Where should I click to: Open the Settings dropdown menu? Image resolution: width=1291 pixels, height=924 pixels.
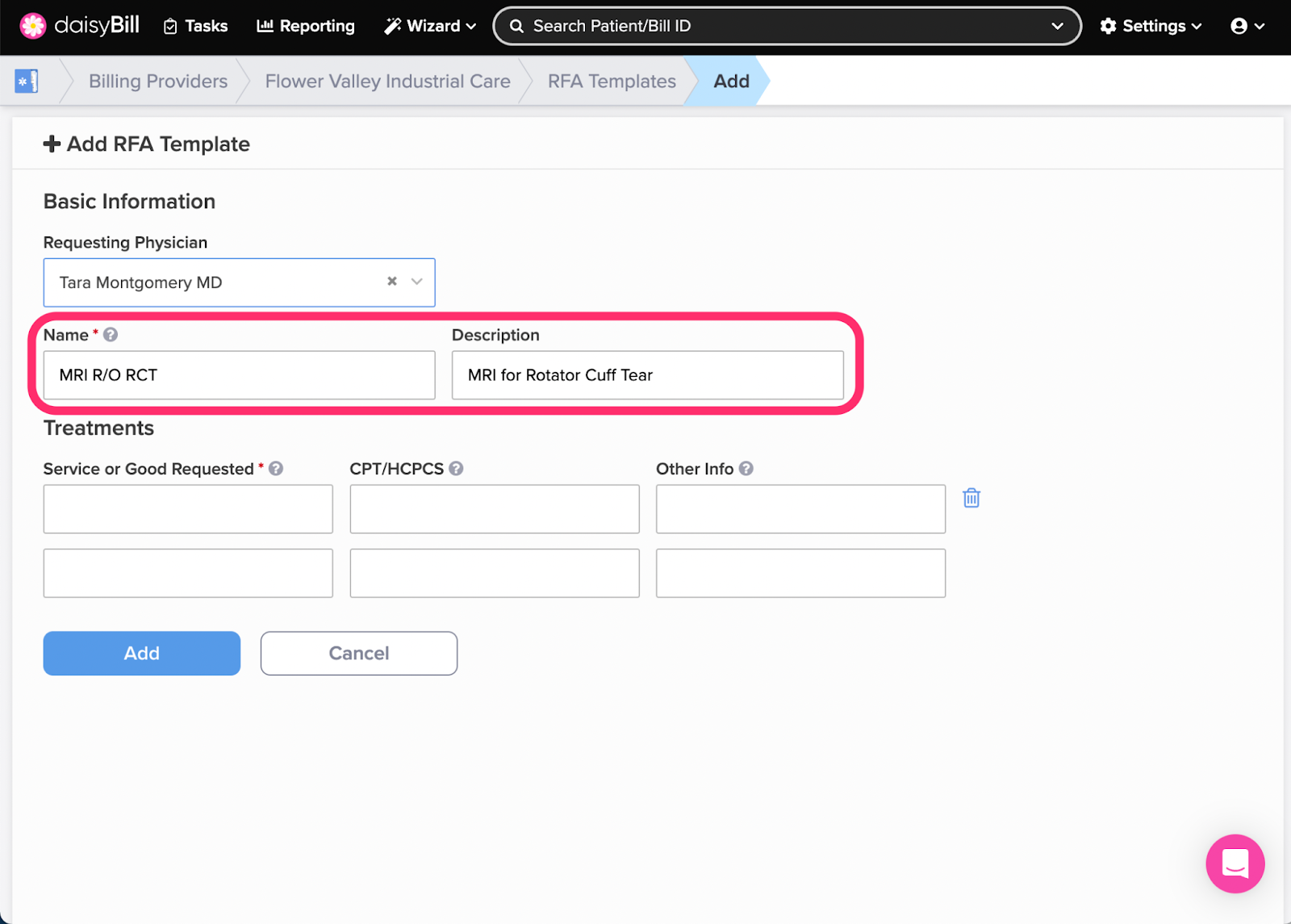(1151, 26)
